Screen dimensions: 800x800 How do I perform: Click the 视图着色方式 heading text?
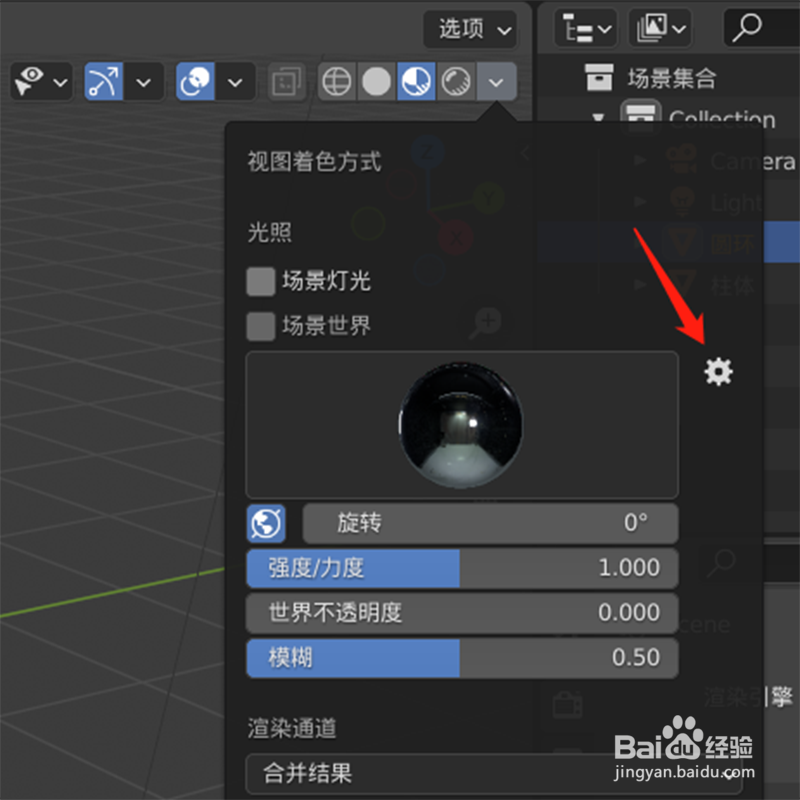coord(314,162)
